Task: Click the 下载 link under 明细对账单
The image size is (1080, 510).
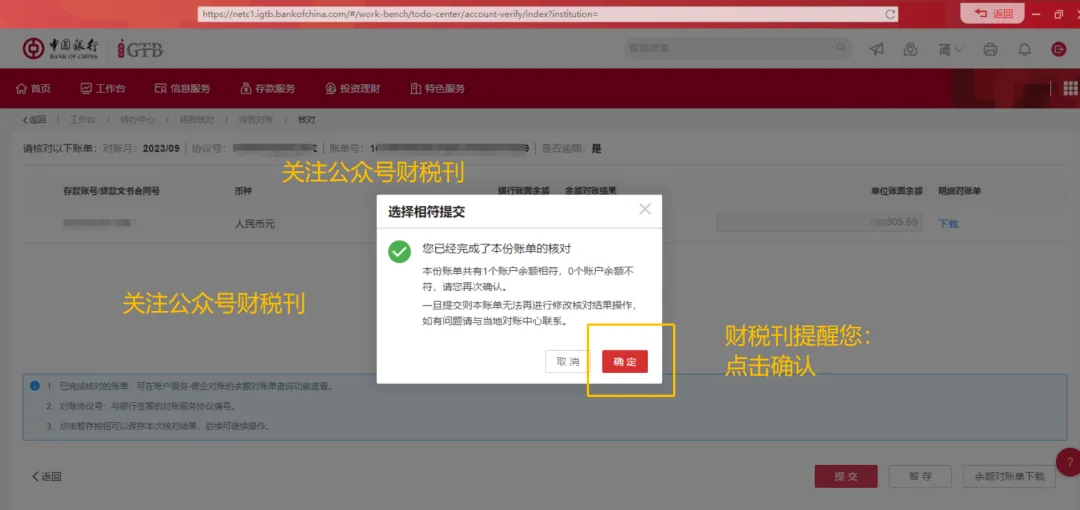Action: coord(948,223)
